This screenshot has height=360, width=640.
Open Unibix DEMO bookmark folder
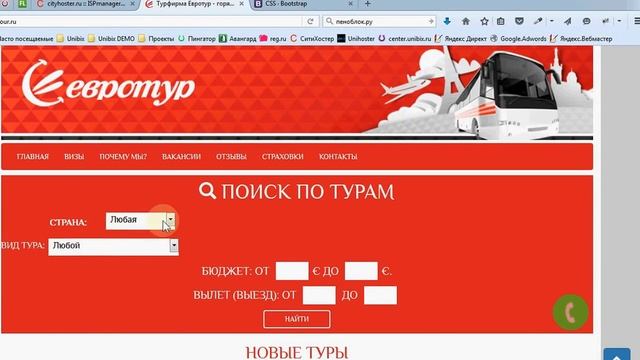pos(111,39)
